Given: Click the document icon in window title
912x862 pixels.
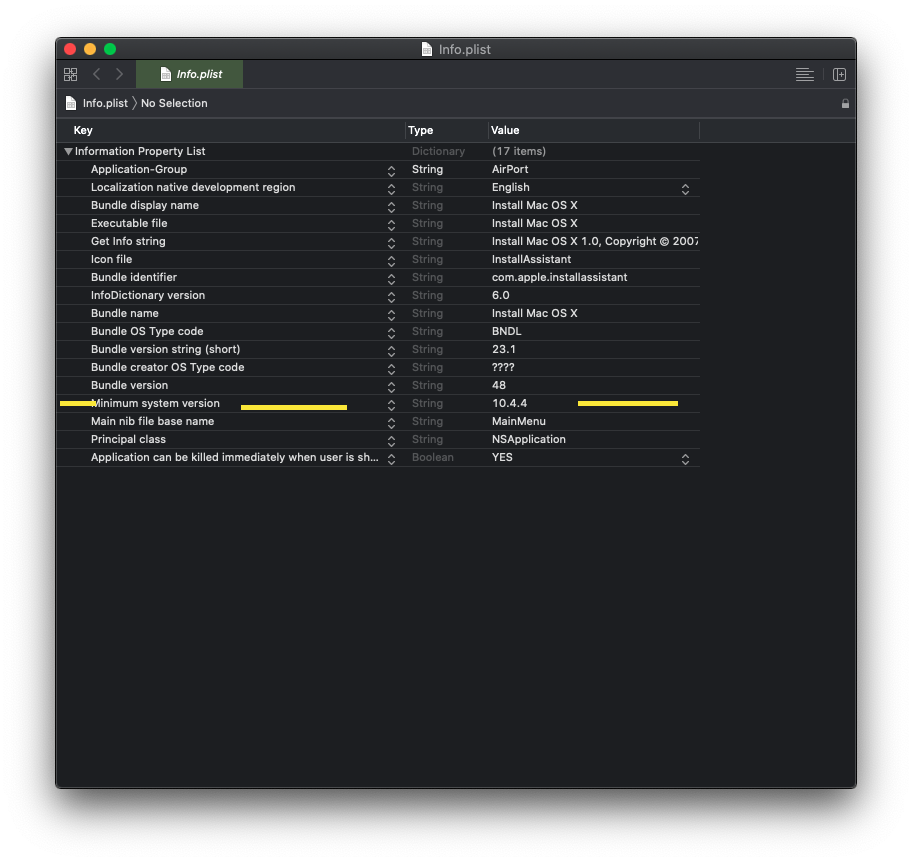Looking at the screenshot, I should point(427,49).
